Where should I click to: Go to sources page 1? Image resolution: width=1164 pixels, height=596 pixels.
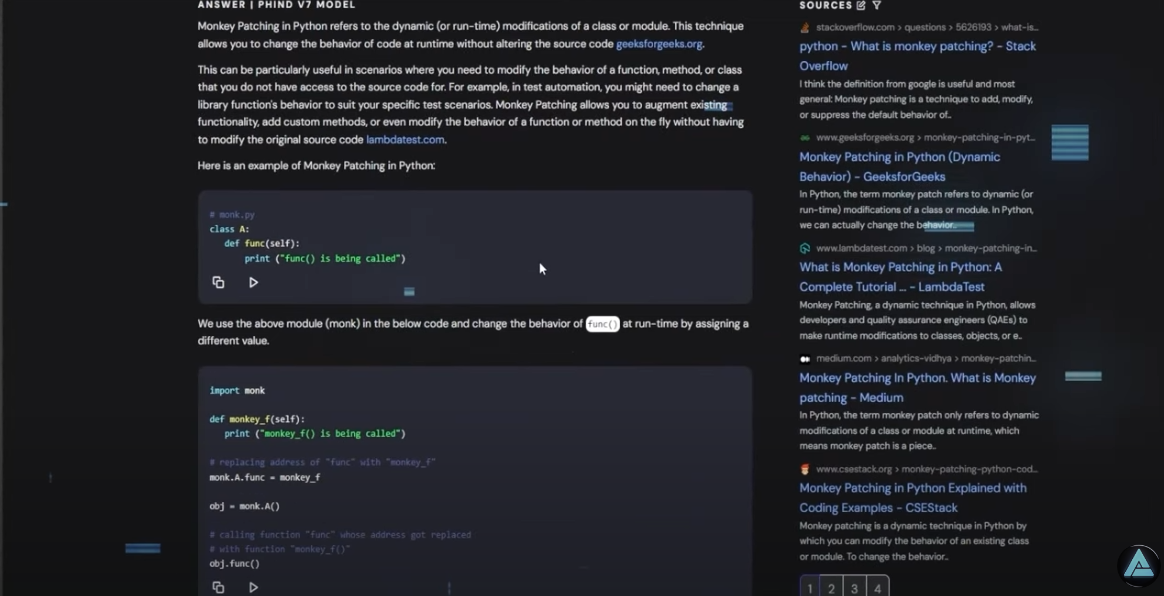(809, 588)
